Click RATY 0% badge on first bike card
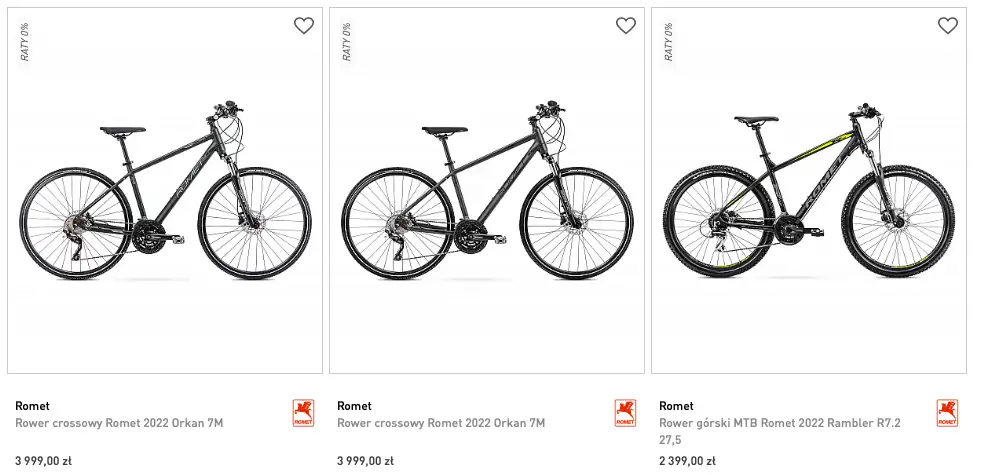Screen dimensions: 981x475 [25, 41]
